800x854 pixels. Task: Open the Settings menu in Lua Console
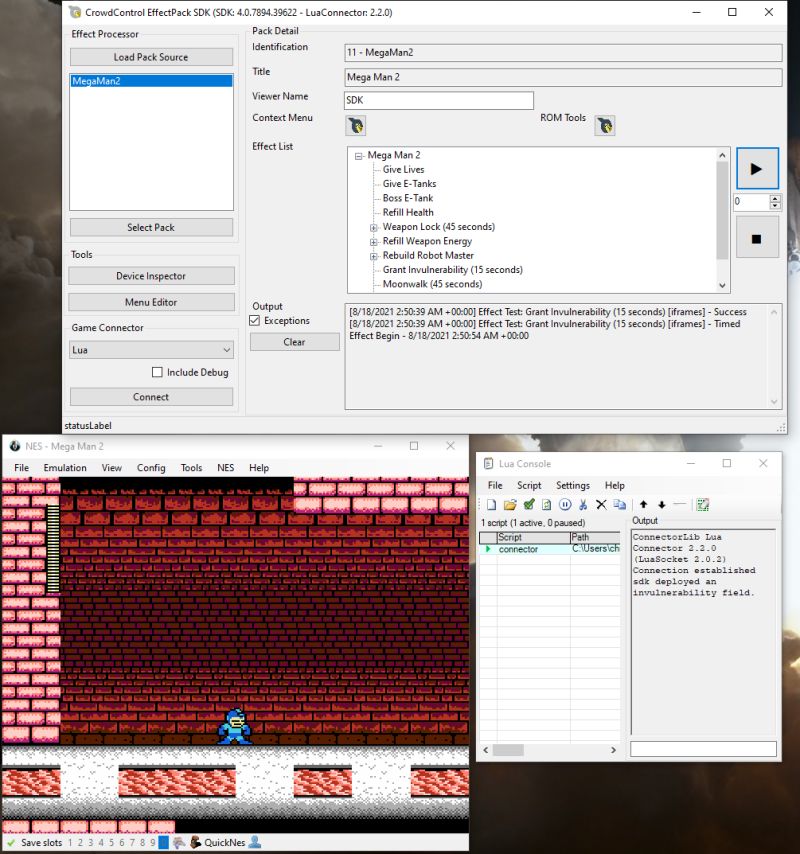(573, 485)
